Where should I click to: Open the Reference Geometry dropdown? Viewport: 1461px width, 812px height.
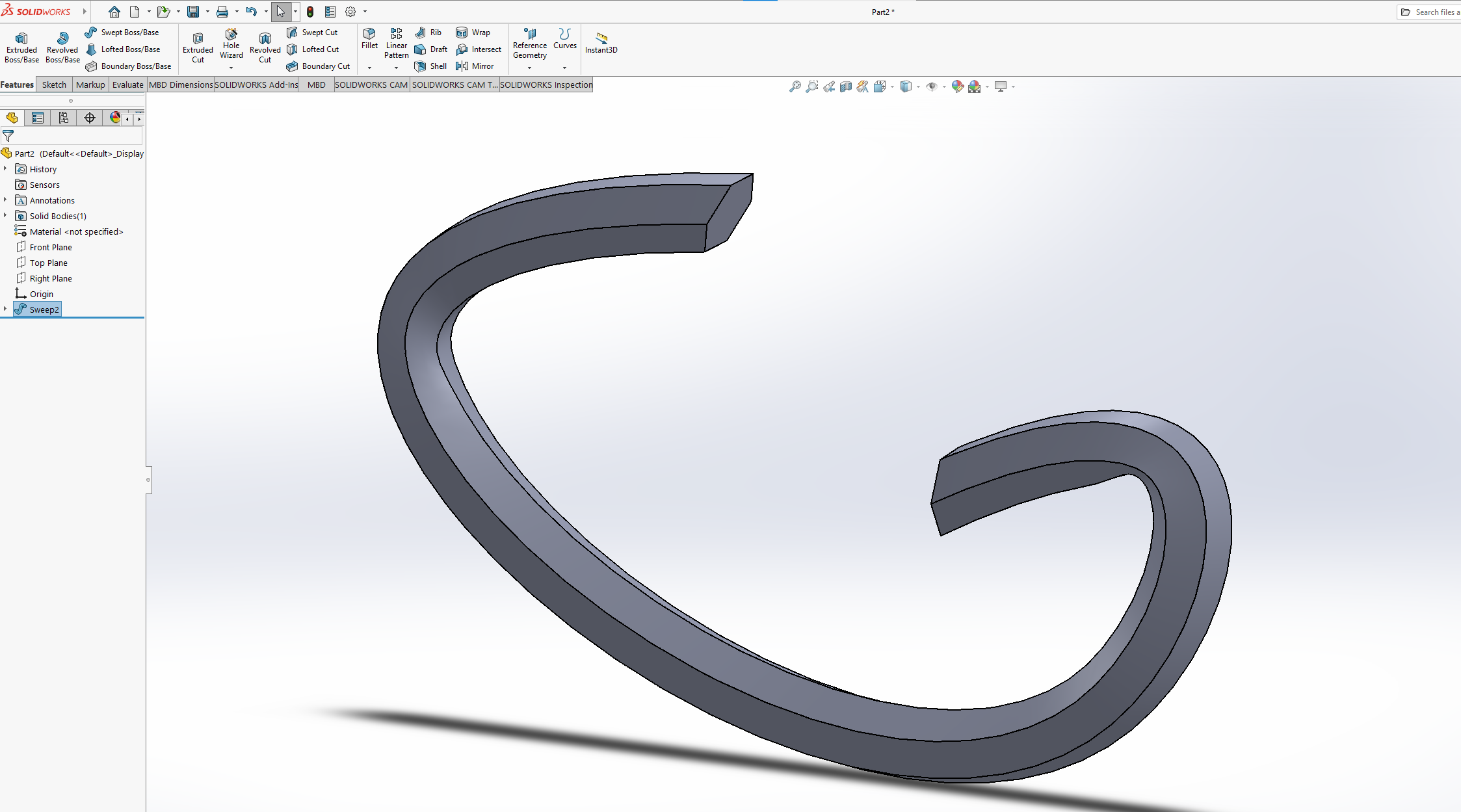(529, 68)
